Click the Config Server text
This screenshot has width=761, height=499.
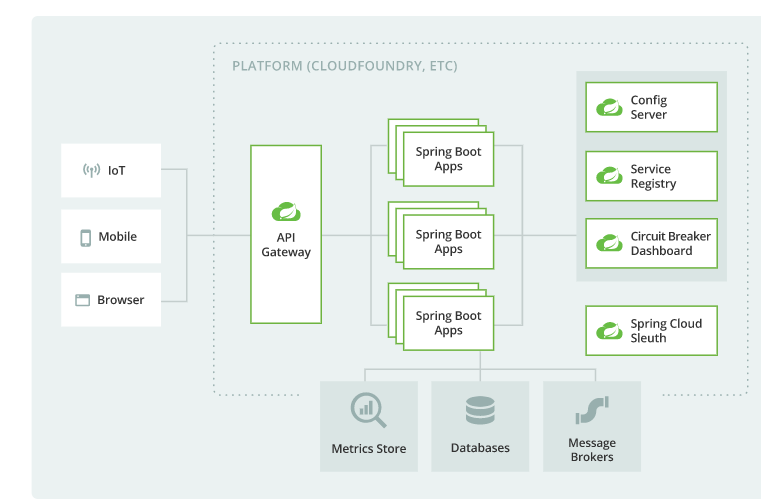pyautogui.click(x=649, y=107)
